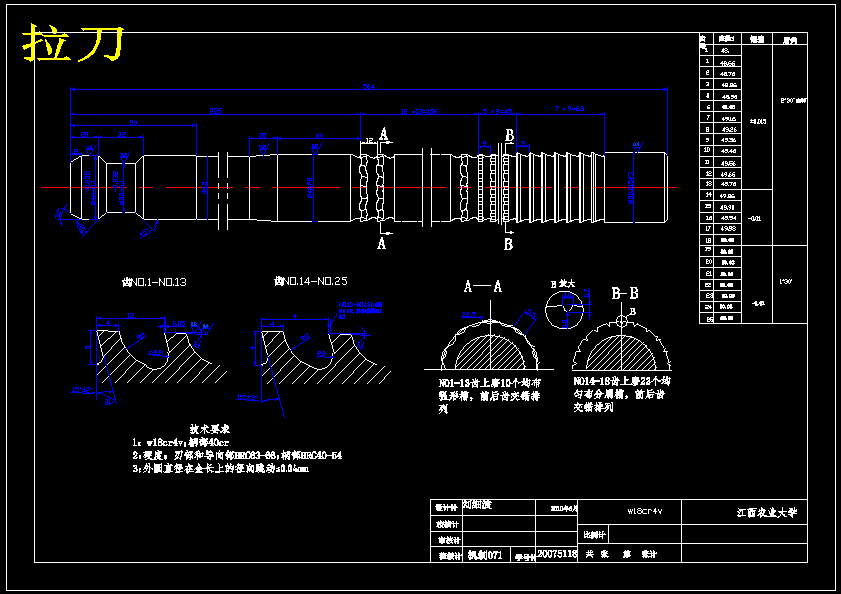Click the 32 dimension over the neck groove
This screenshot has height=594, width=841.
click(x=122, y=134)
